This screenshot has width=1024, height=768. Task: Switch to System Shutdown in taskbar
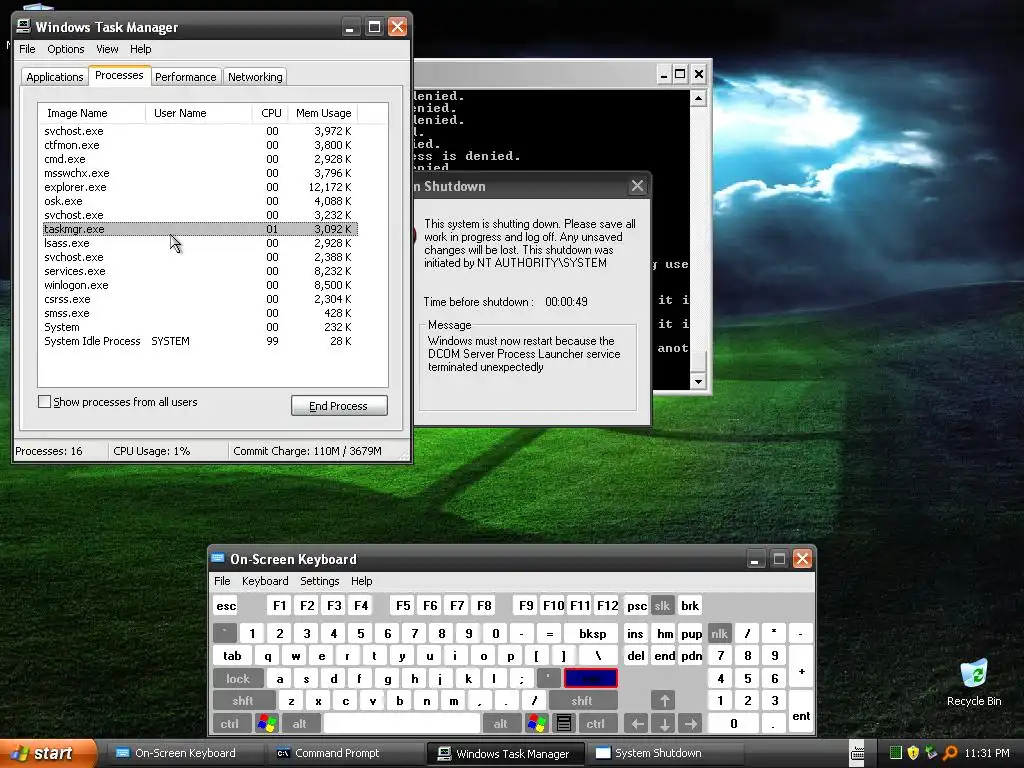tap(664, 753)
